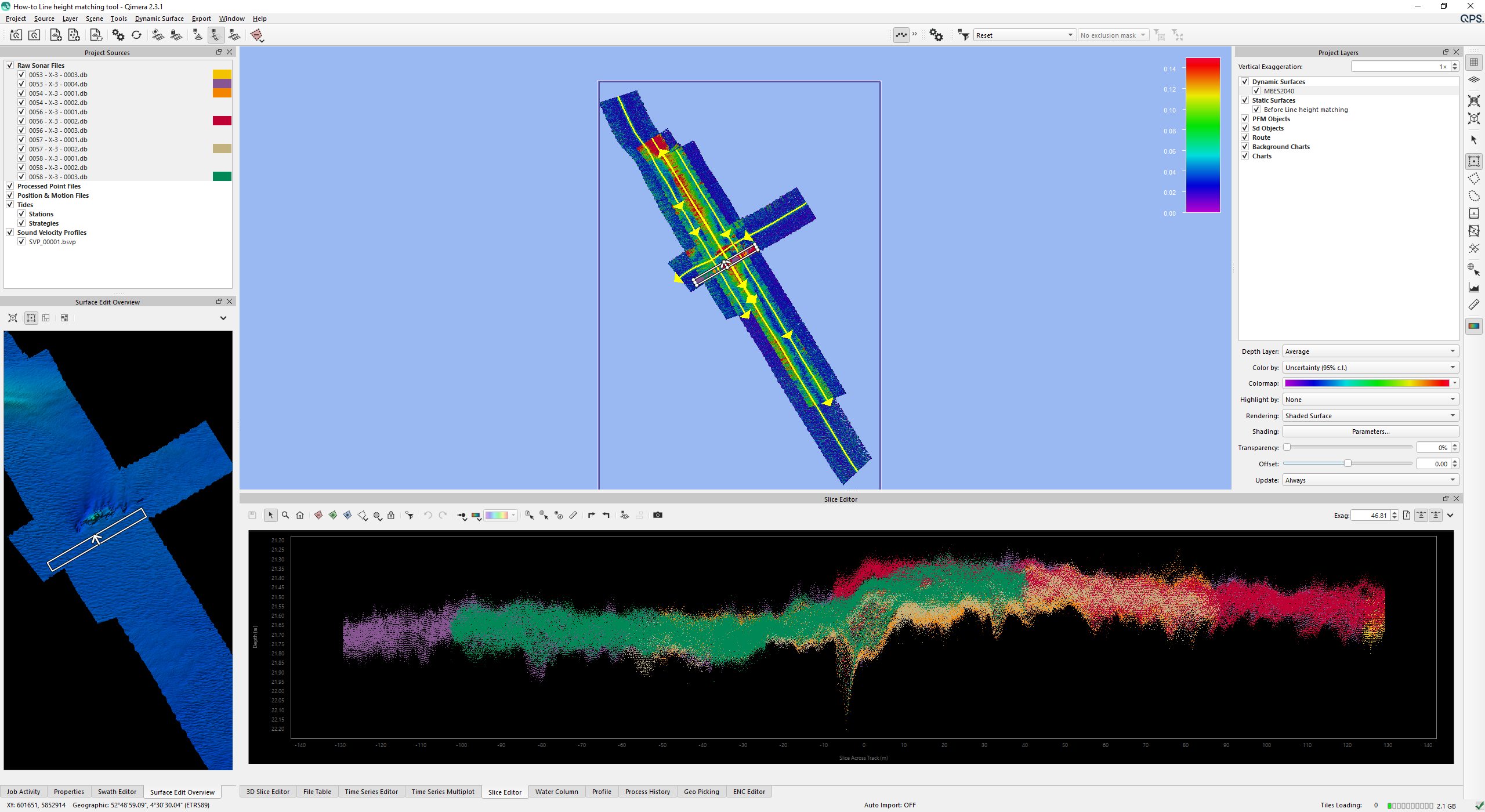This screenshot has height=812, width=1485.
Task: Uncheck the 0056 - X-3 - 0002.db file
Action: (x=21, y=121)
